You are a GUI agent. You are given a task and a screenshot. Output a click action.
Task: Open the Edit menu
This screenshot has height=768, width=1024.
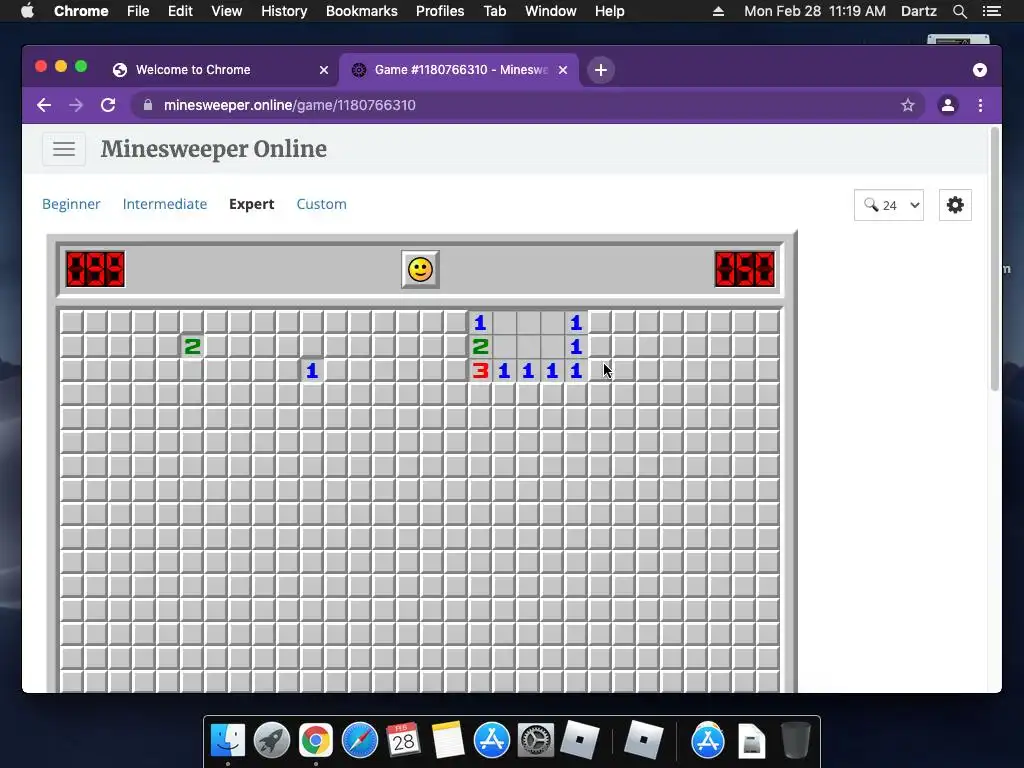[180, 11]
